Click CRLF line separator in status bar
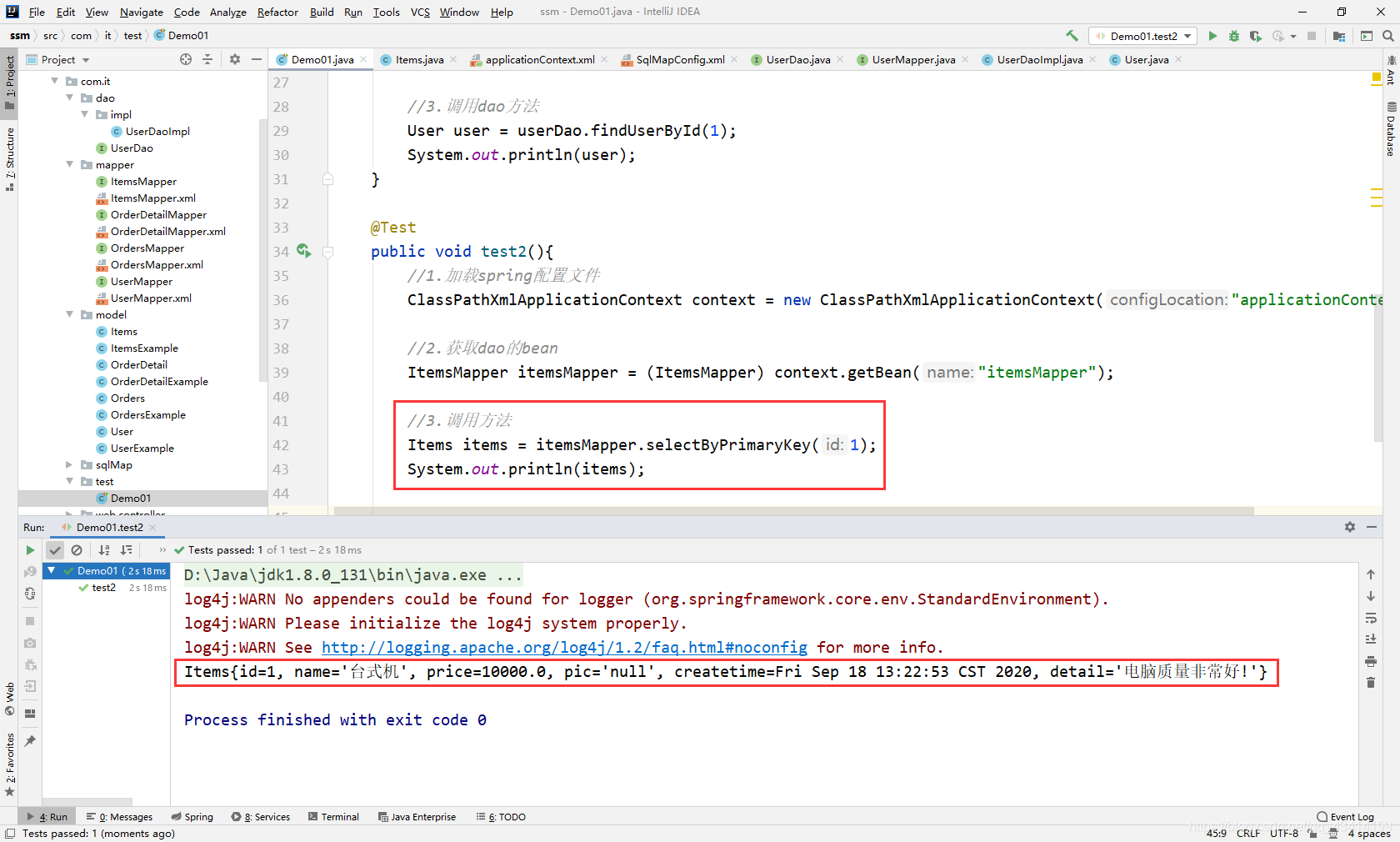The width and height of the screenshot is (1400, 842). coord(1248,833)
